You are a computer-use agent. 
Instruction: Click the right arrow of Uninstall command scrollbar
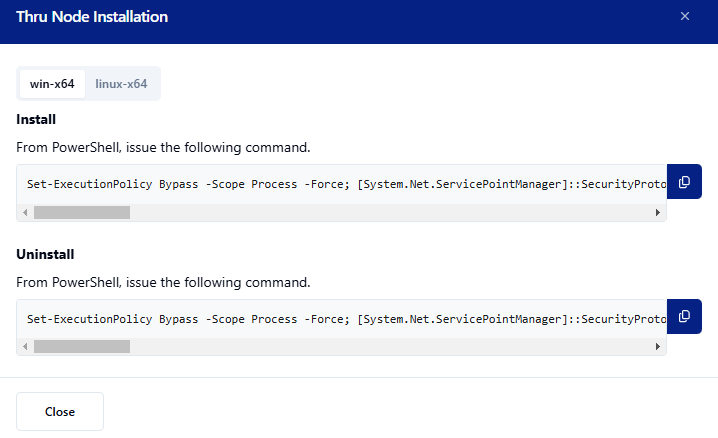(x=658, y=346)
